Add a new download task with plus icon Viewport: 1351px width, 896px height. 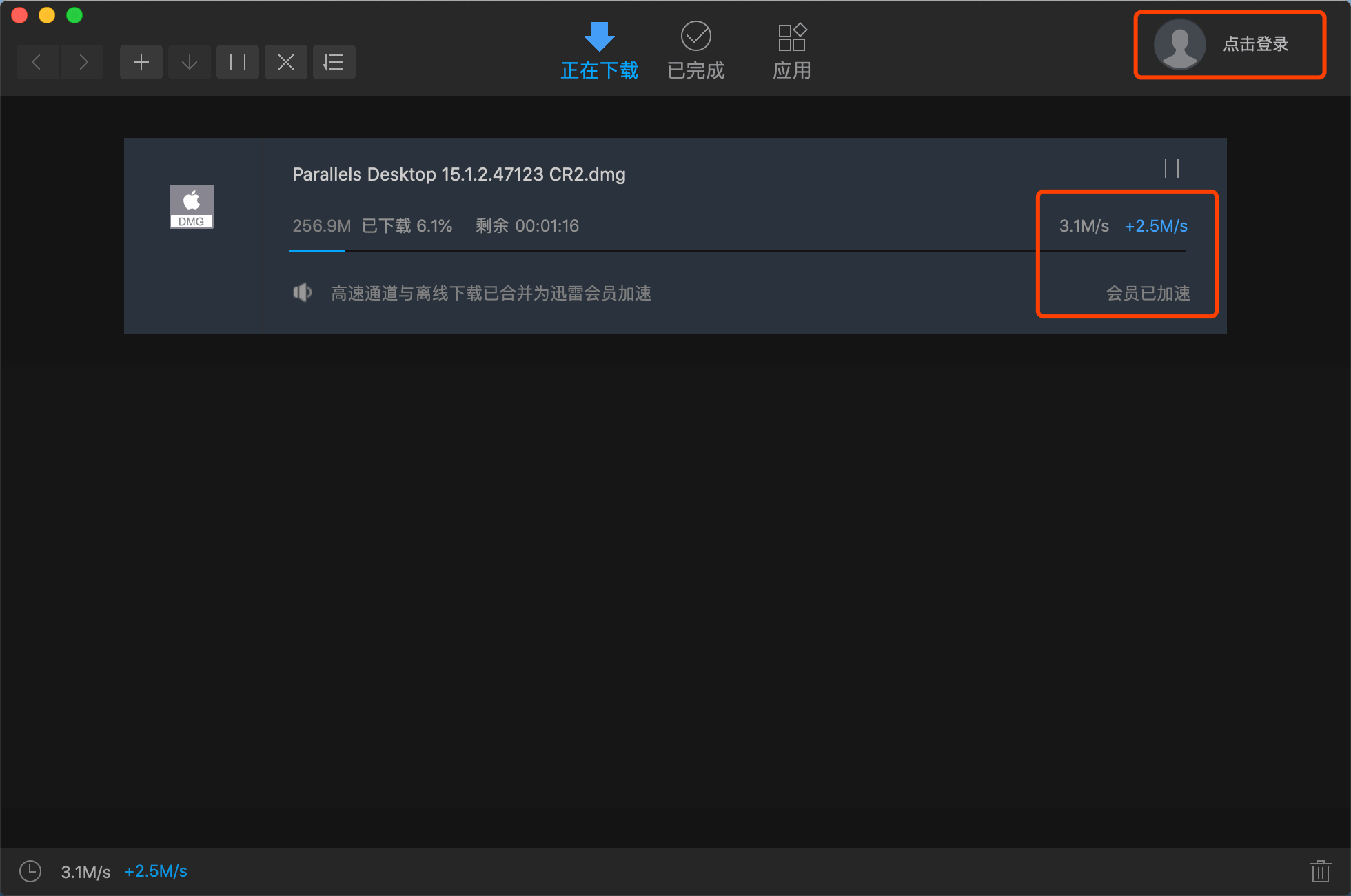(141, 63)
